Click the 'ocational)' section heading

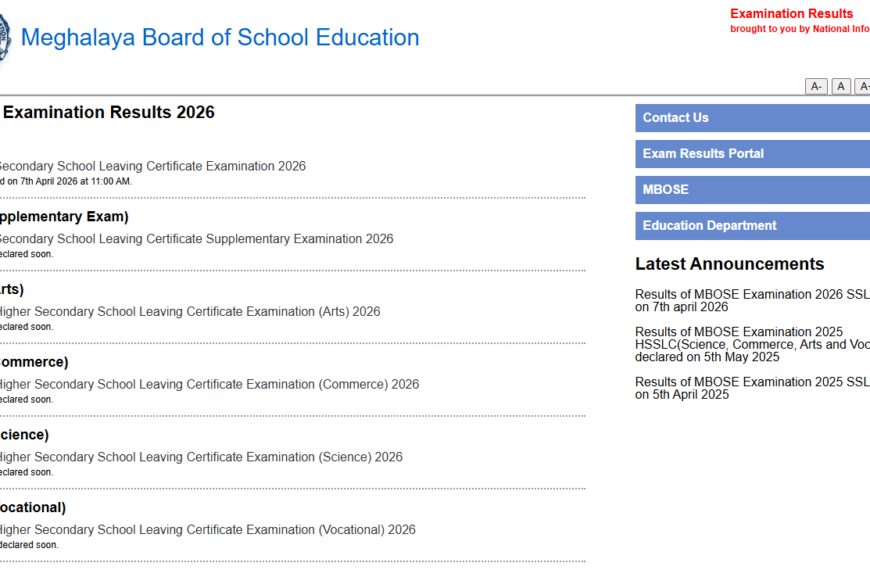[33, 507]
